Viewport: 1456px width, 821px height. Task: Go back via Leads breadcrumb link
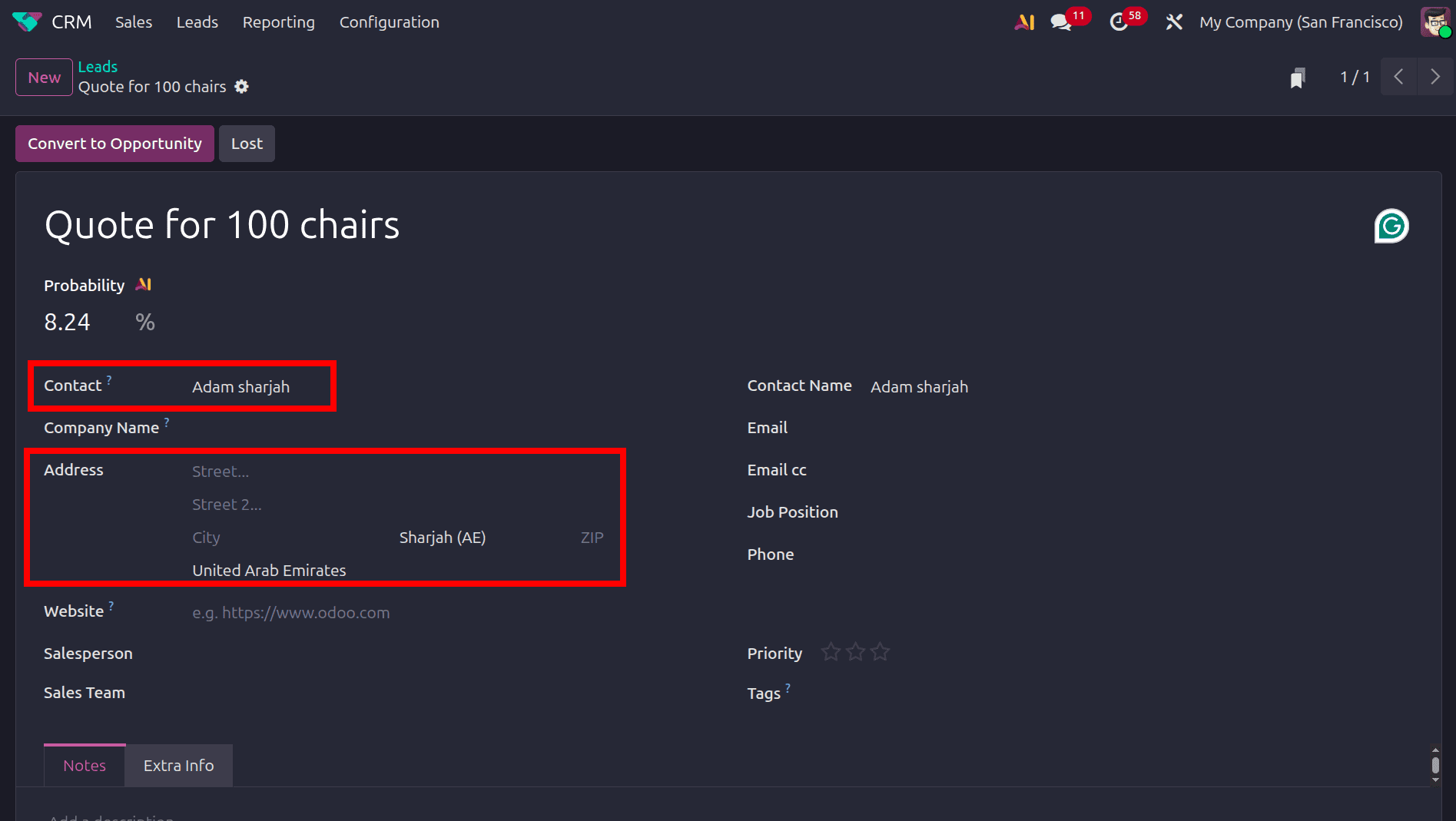tap(98, 67)
